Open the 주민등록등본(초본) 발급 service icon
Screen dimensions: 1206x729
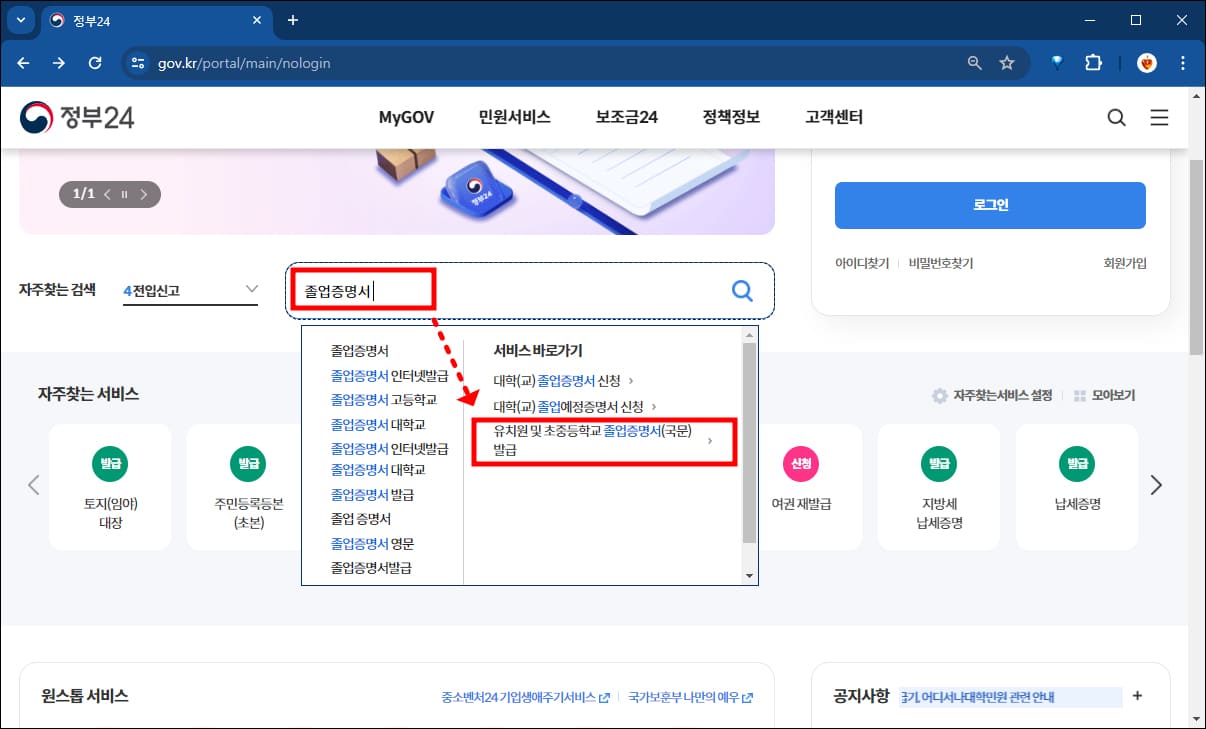point(248,487)
